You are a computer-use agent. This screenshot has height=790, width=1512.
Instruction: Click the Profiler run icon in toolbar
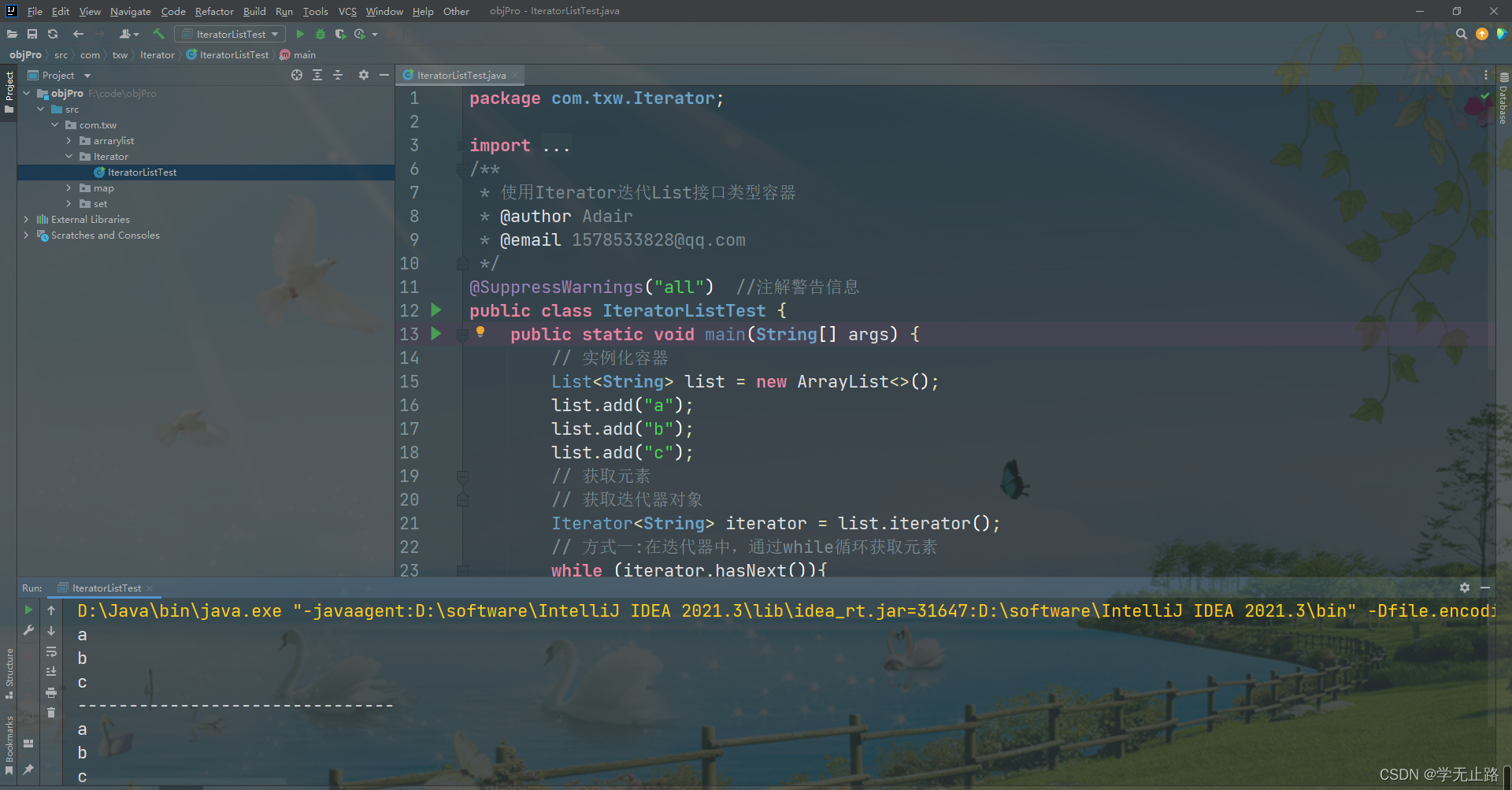click(x=360, y=34)
